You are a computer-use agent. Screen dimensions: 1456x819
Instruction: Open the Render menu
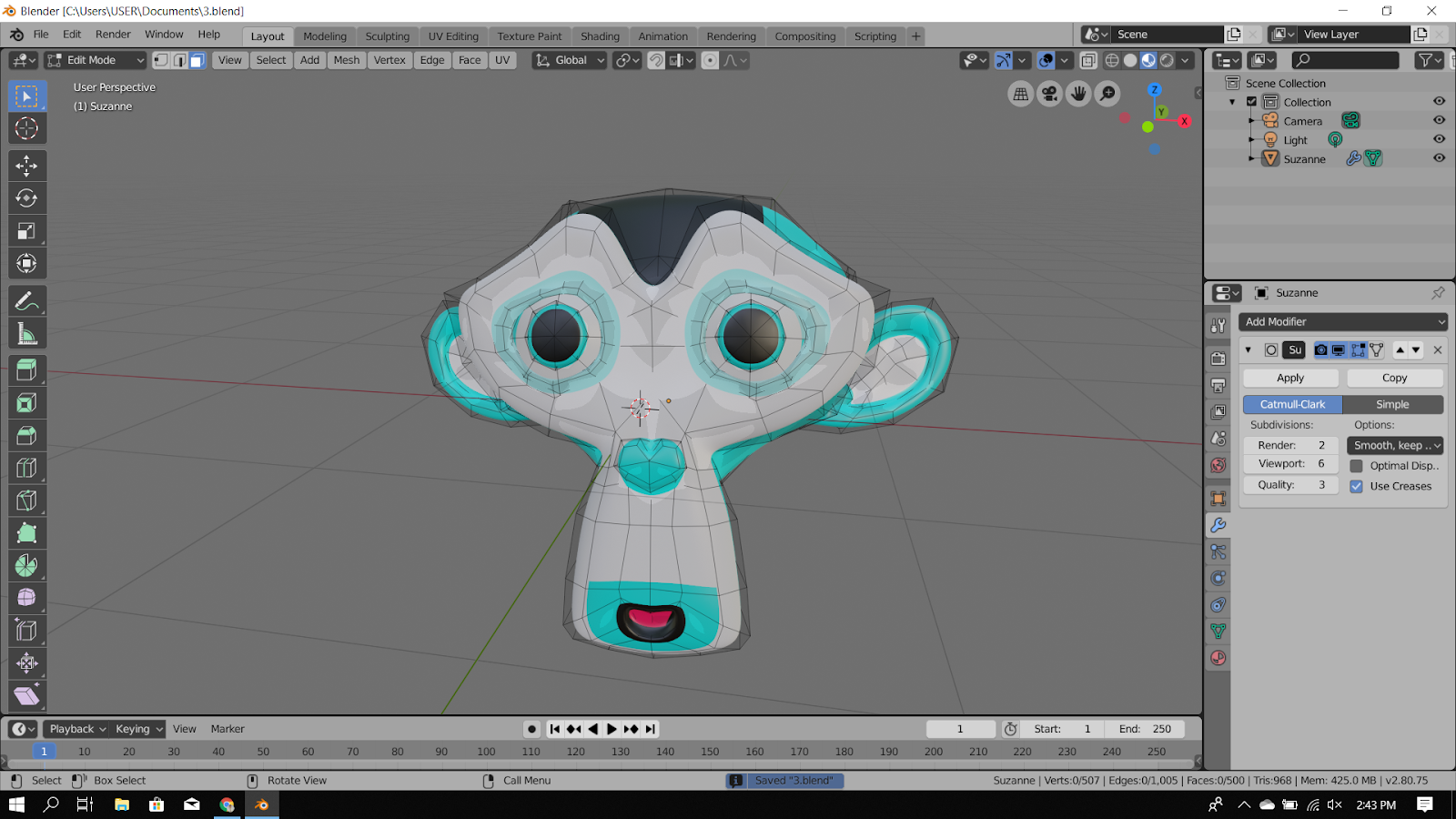click(113, 34)
